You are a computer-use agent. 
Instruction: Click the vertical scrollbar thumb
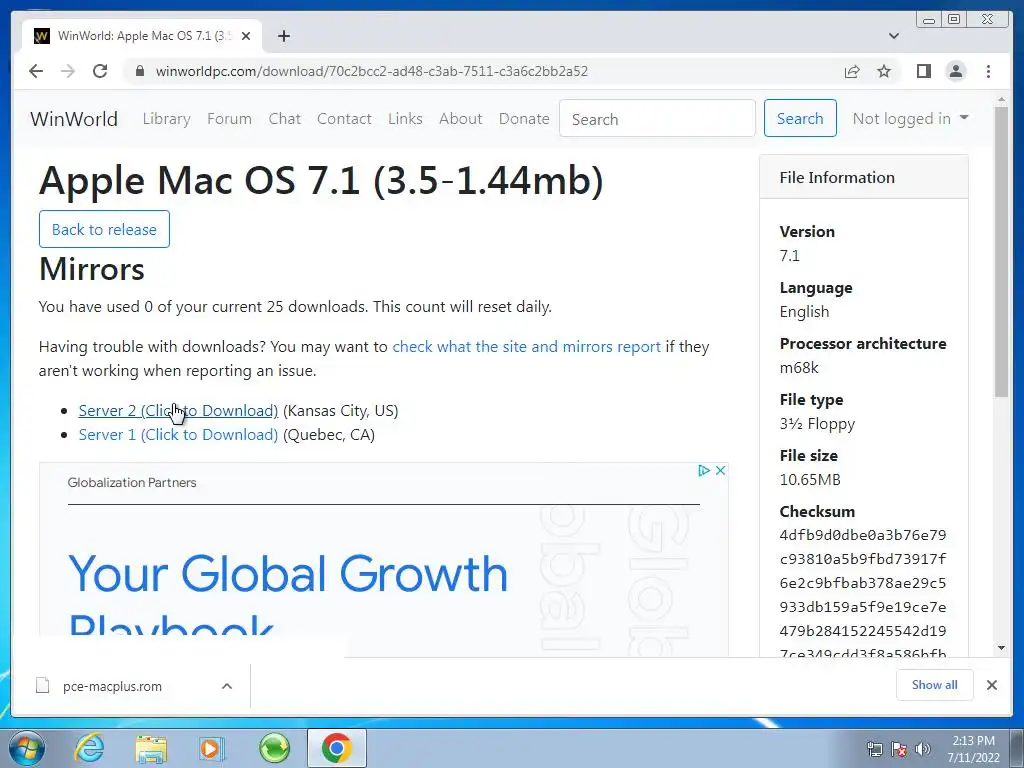(x=1001, y=251)
